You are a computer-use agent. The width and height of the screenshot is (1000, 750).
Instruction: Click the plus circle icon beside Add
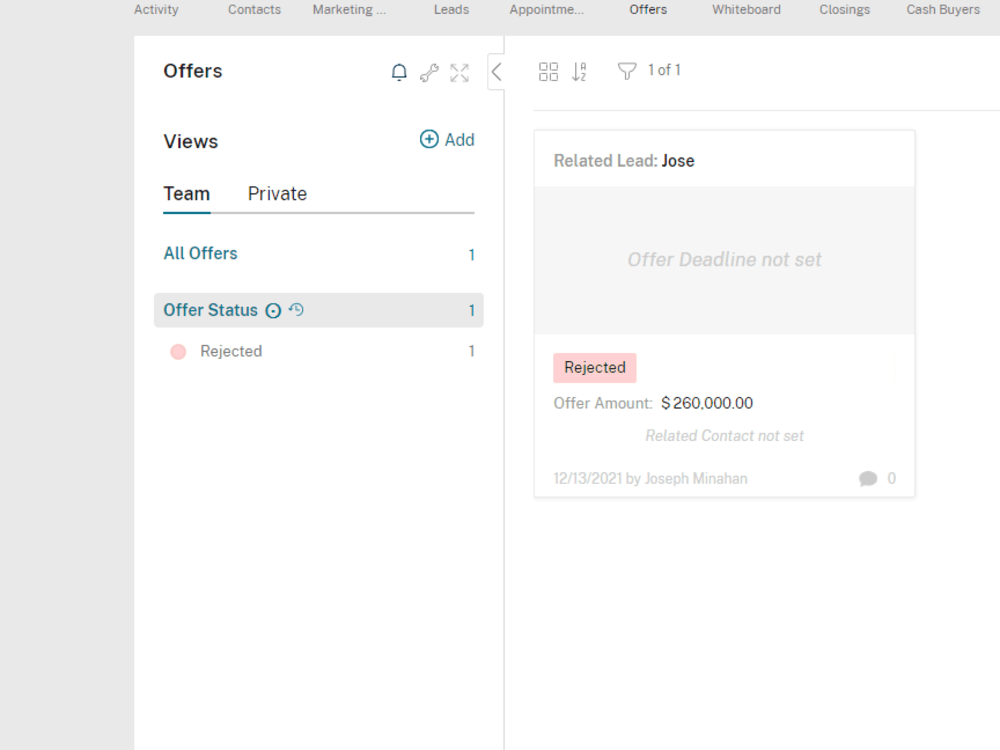pos(429,139)
